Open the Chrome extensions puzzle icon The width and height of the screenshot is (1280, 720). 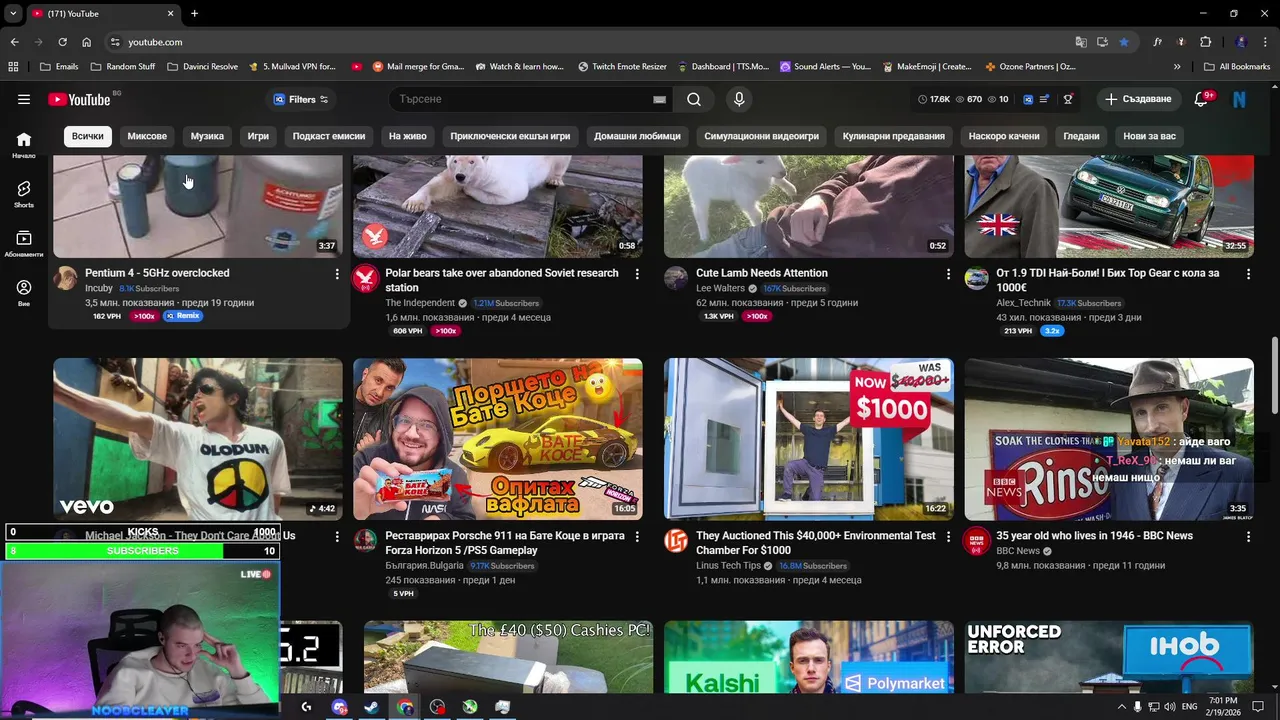pos(1206,42)
